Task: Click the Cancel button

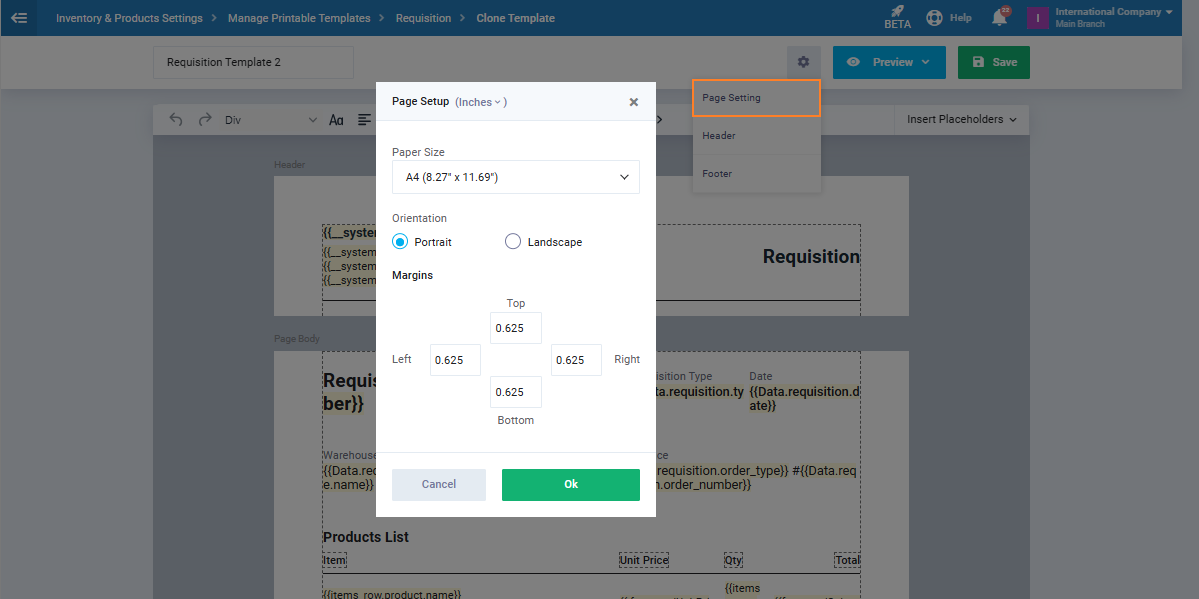Action: point(438,484)
